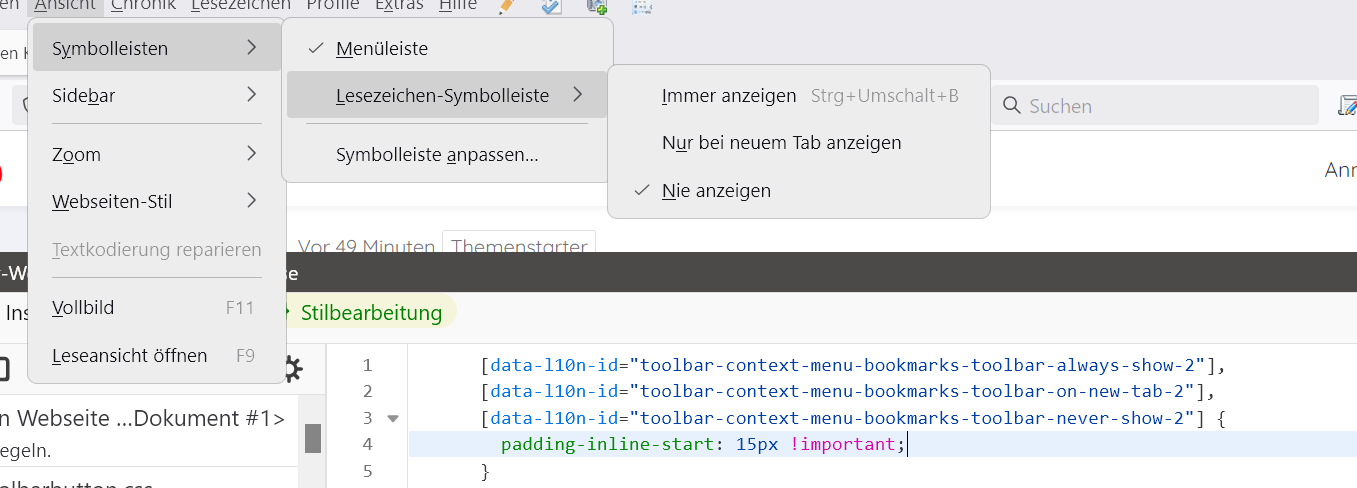Click the notepad-with-pencil icon beside the search box

[1347, 105]
